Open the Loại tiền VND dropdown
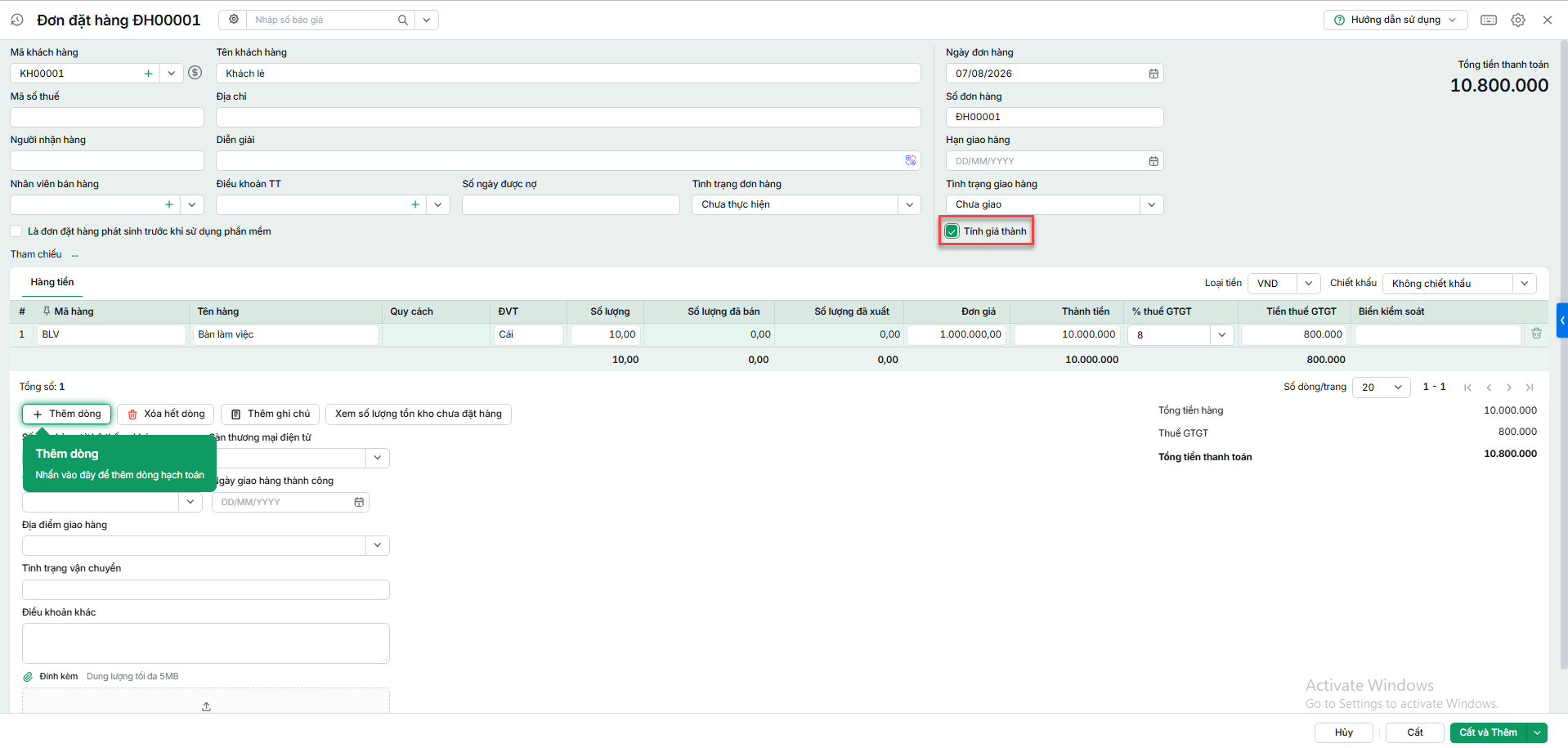Image resolution: width=1568 pixels, height=748 pixels. 1308,284
